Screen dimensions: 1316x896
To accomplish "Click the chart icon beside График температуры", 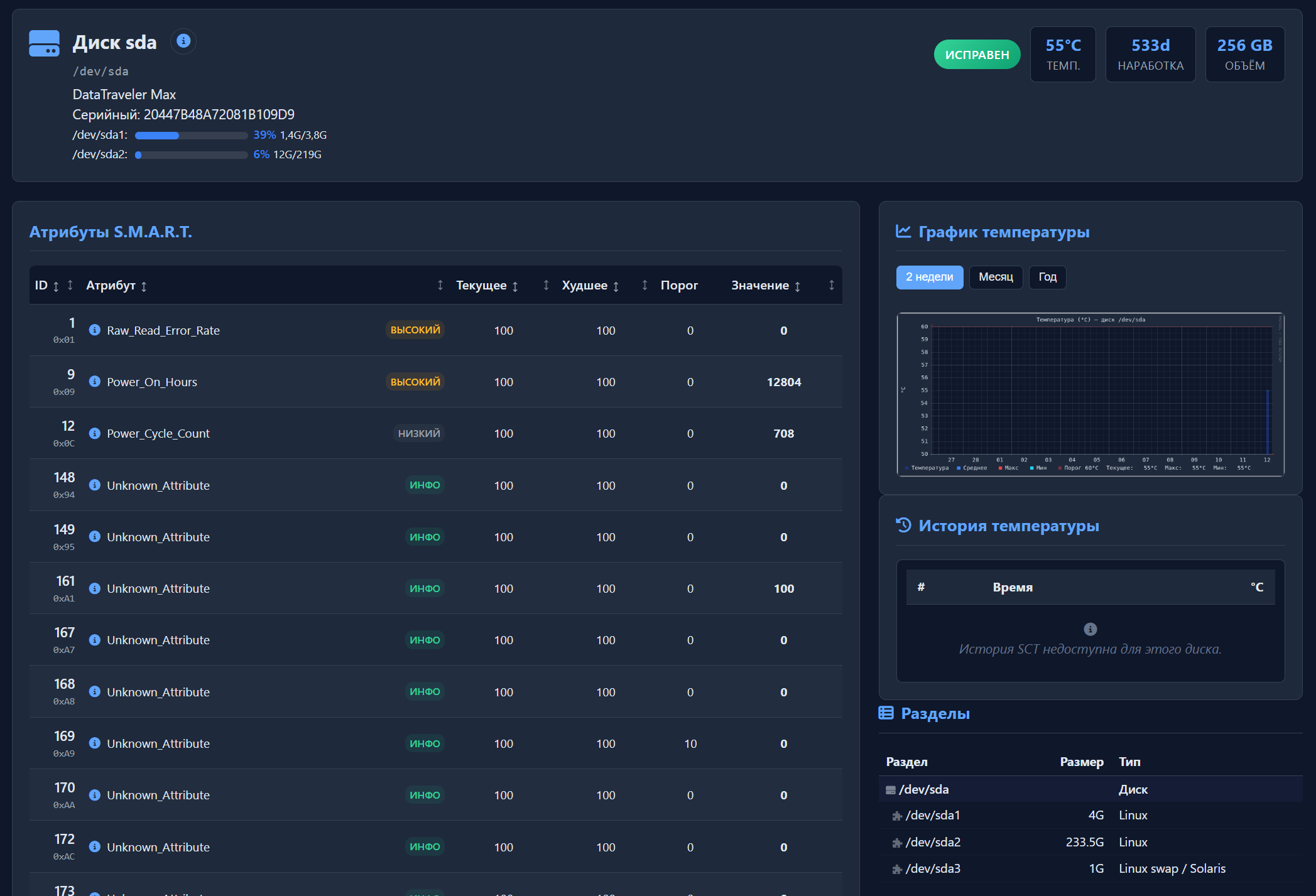I will pyautogui.click(x=903, y=232).
